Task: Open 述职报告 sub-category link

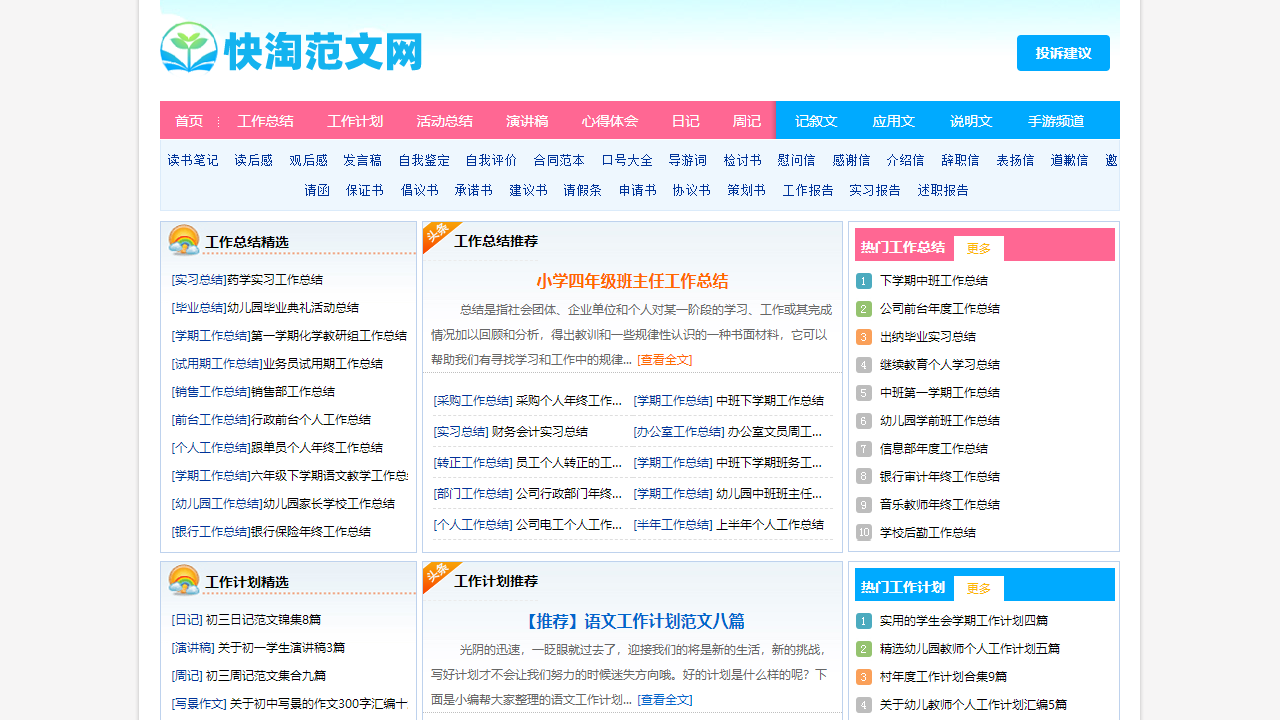Action: pos(943,190)
